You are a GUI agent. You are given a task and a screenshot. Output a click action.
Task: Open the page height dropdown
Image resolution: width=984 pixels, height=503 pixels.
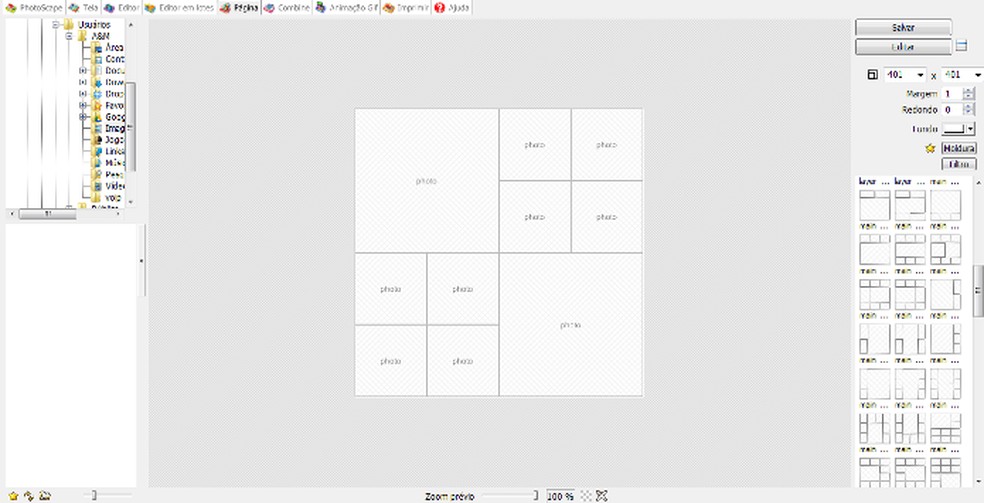click(978, 75)
